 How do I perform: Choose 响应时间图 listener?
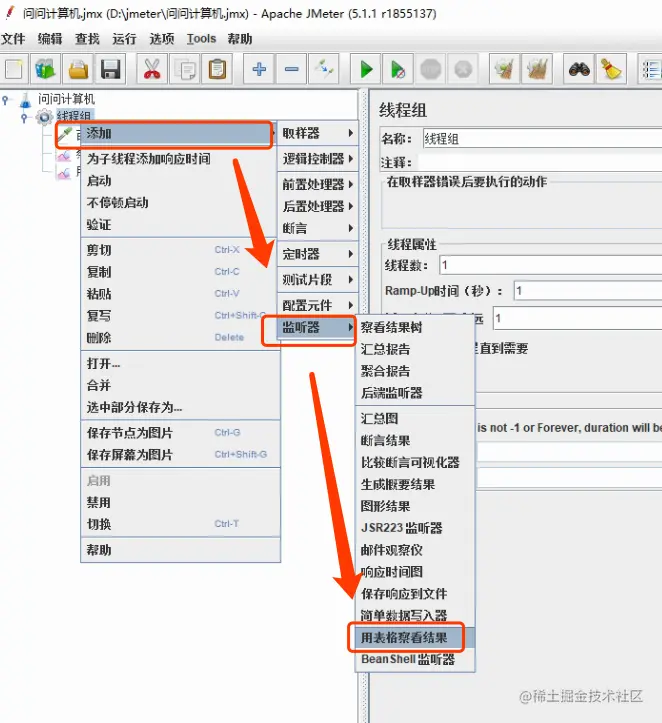415,572
